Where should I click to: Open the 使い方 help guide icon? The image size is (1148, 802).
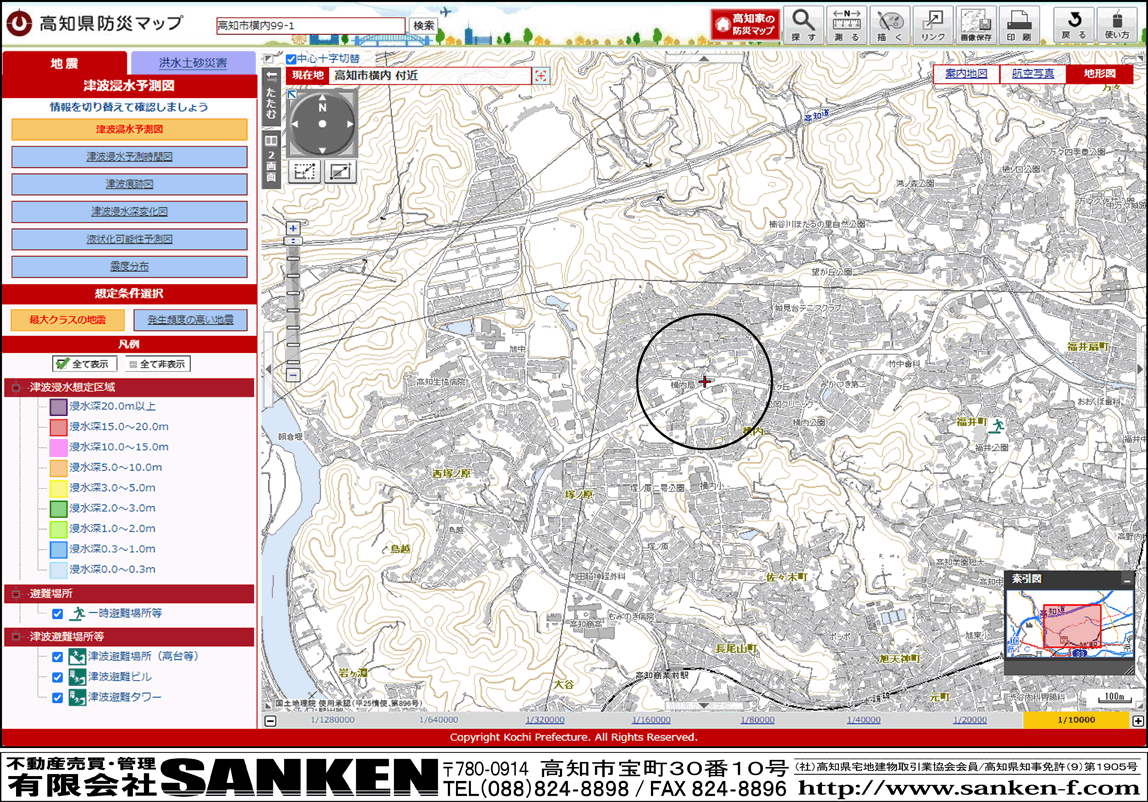[x=1117, y=24]
